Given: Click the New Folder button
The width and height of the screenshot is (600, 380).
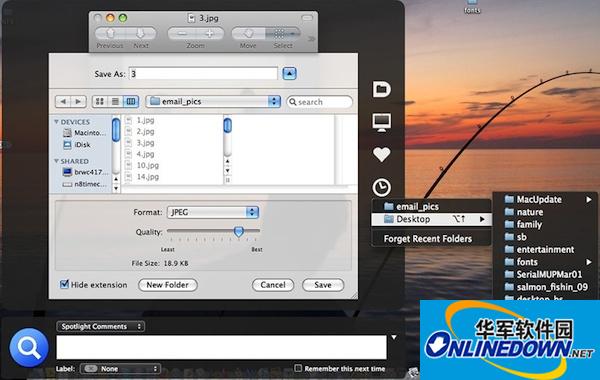Looking at the screenshot, I should pyautogui.click(x=168, y=285).
